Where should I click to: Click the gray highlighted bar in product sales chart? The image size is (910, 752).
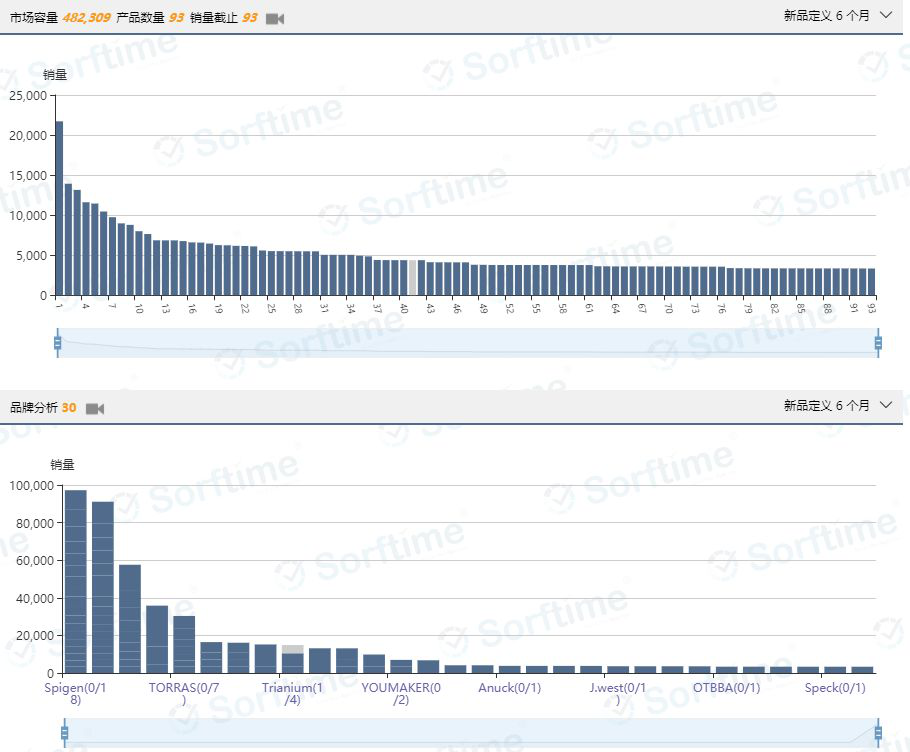click(412, 277)
